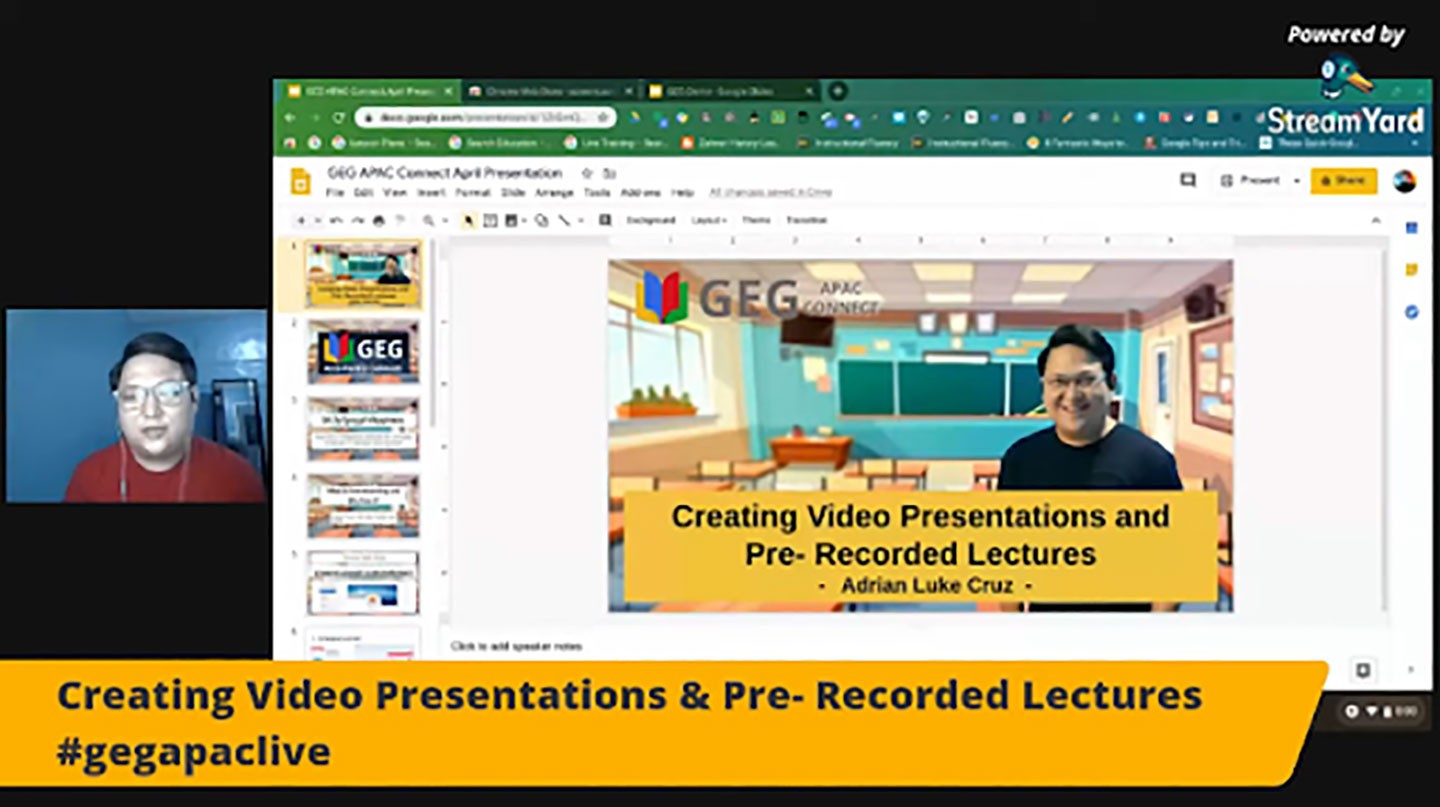This screenshot has height=807, width=1440.
Task: Open the Tasks side panel icon
Action: [1412, 312]
